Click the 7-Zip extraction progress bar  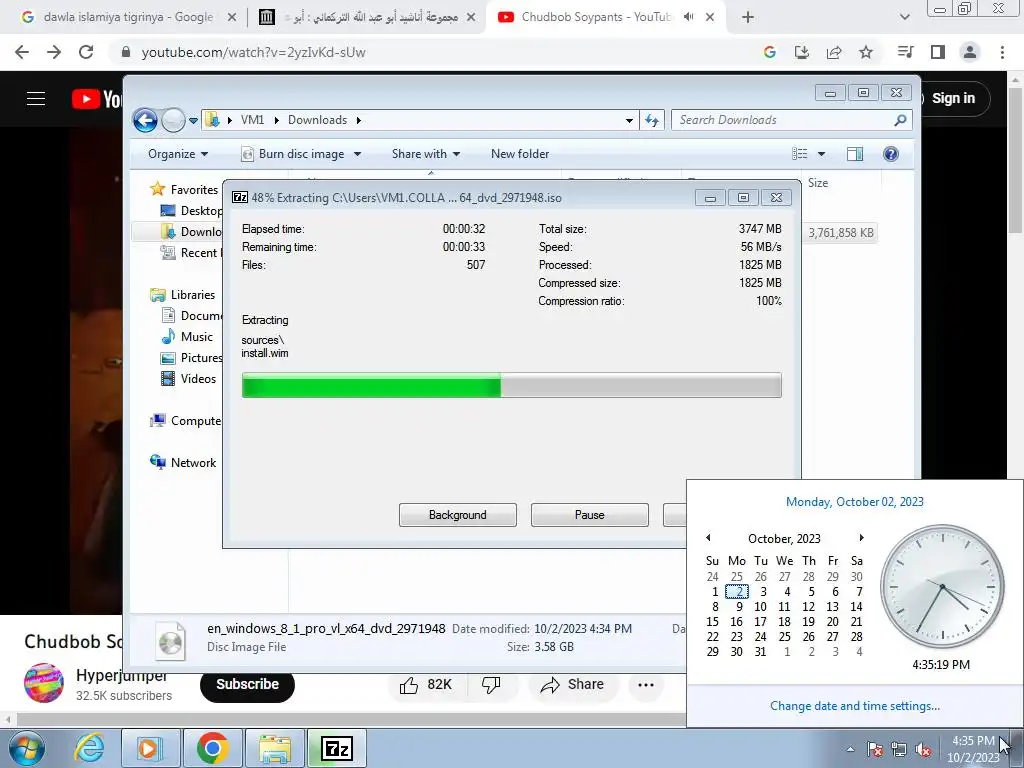(x=511, y=385)
